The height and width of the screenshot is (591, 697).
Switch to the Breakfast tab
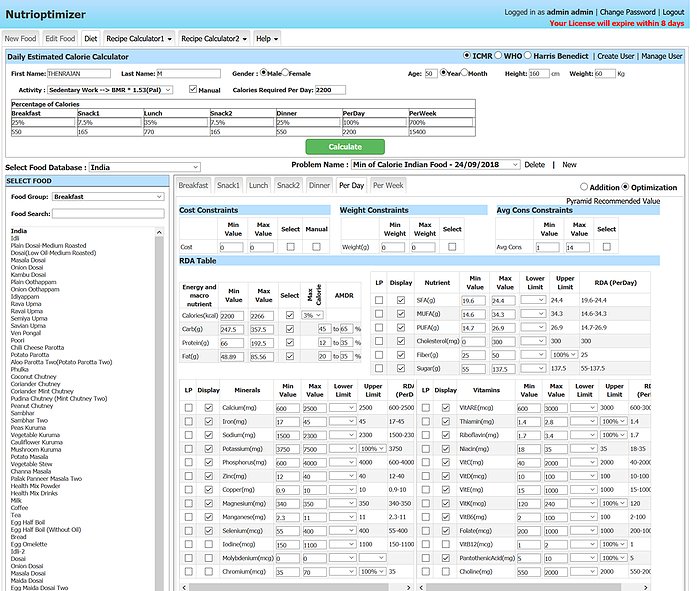click(x=194, y=185)
